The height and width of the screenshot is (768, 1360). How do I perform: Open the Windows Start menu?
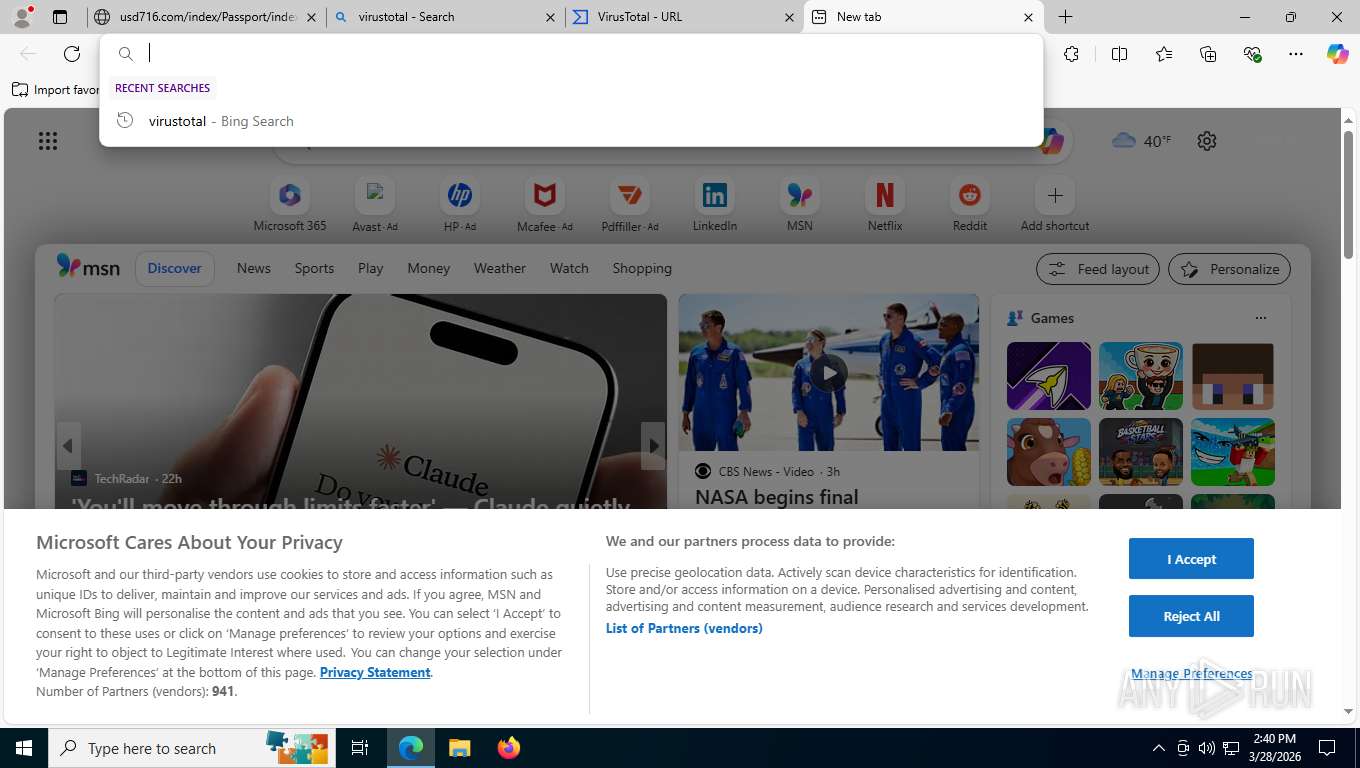[x=24, y=748]
